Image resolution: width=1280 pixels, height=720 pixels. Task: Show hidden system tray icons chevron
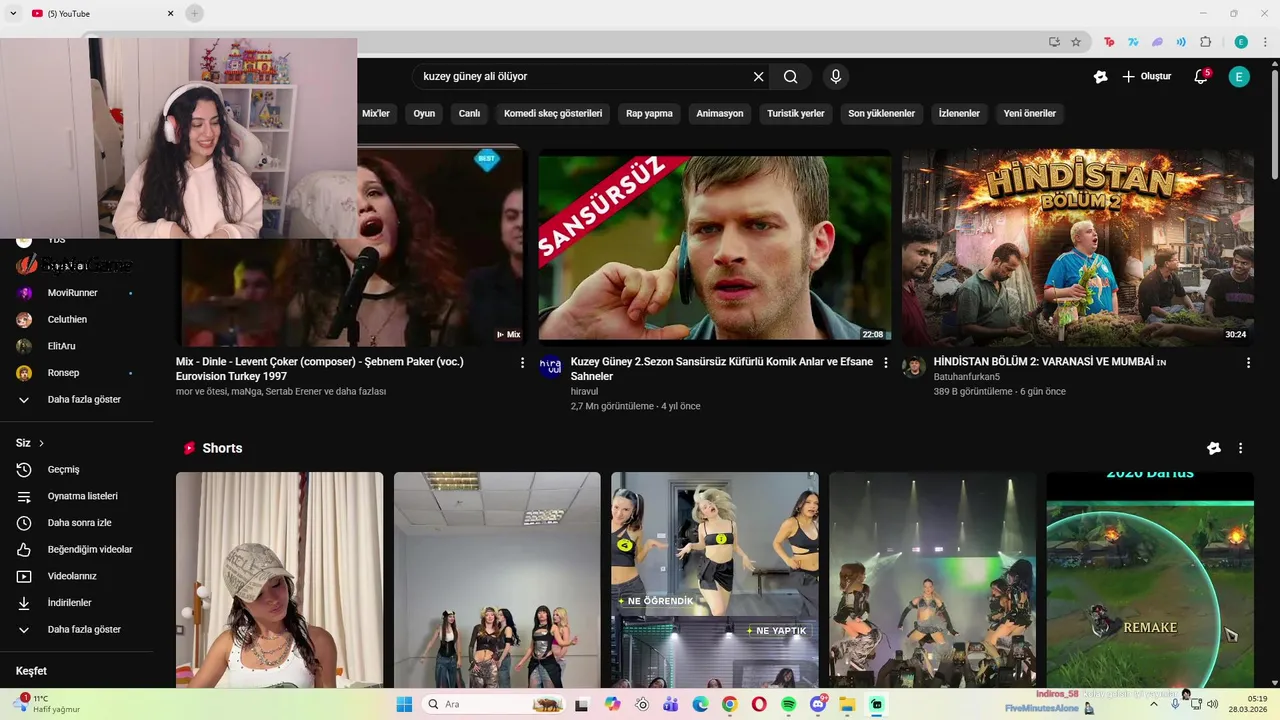[x=1153, y=704]
